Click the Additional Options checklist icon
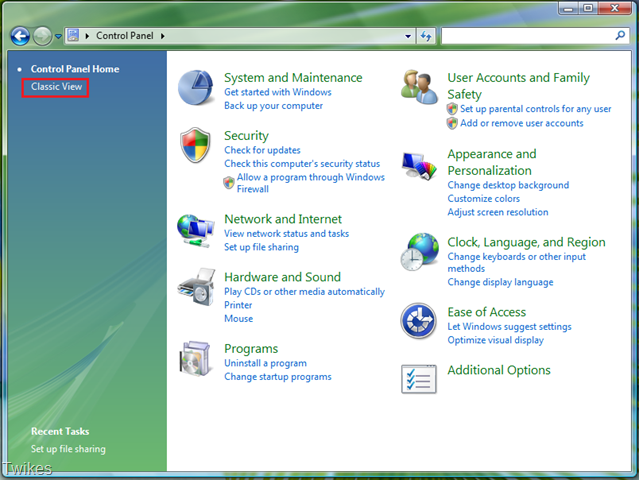639x480 pixels. (419, 379)
